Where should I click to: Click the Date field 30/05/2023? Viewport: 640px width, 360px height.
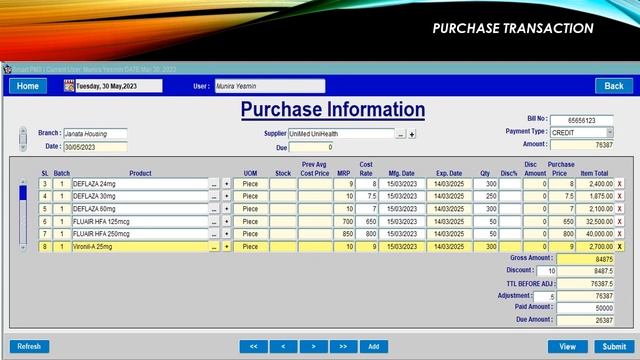(96, 147)
